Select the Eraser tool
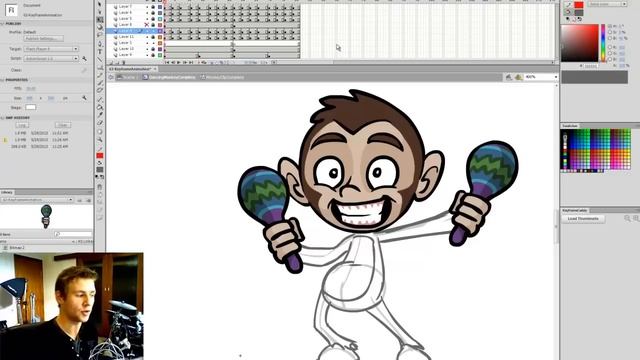Screen dimensions: 640x360 100,123
